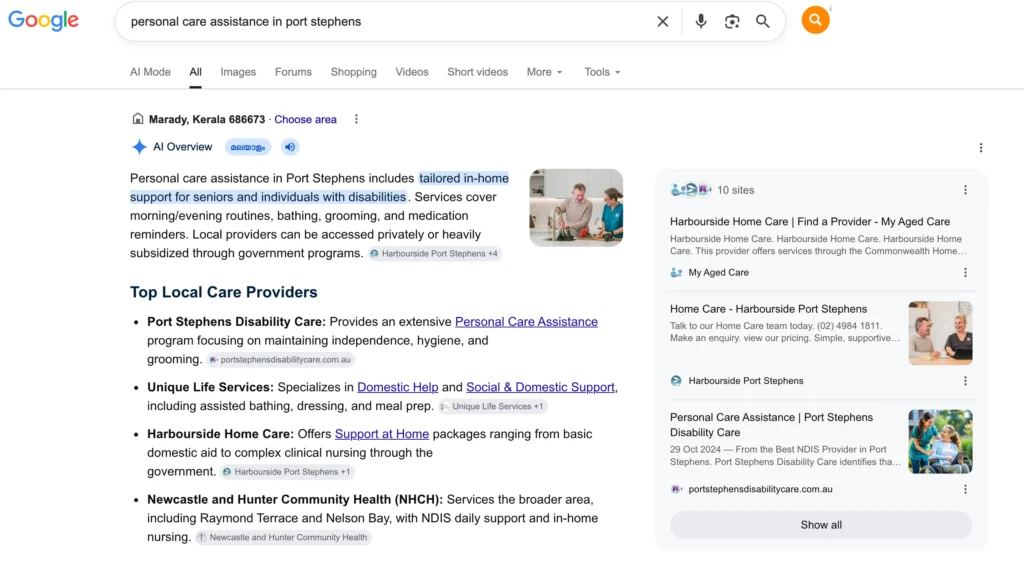This screenshot has width=1024, height=564.
Task: Click the My Aged Care favicon
Action: coord(676,272)
